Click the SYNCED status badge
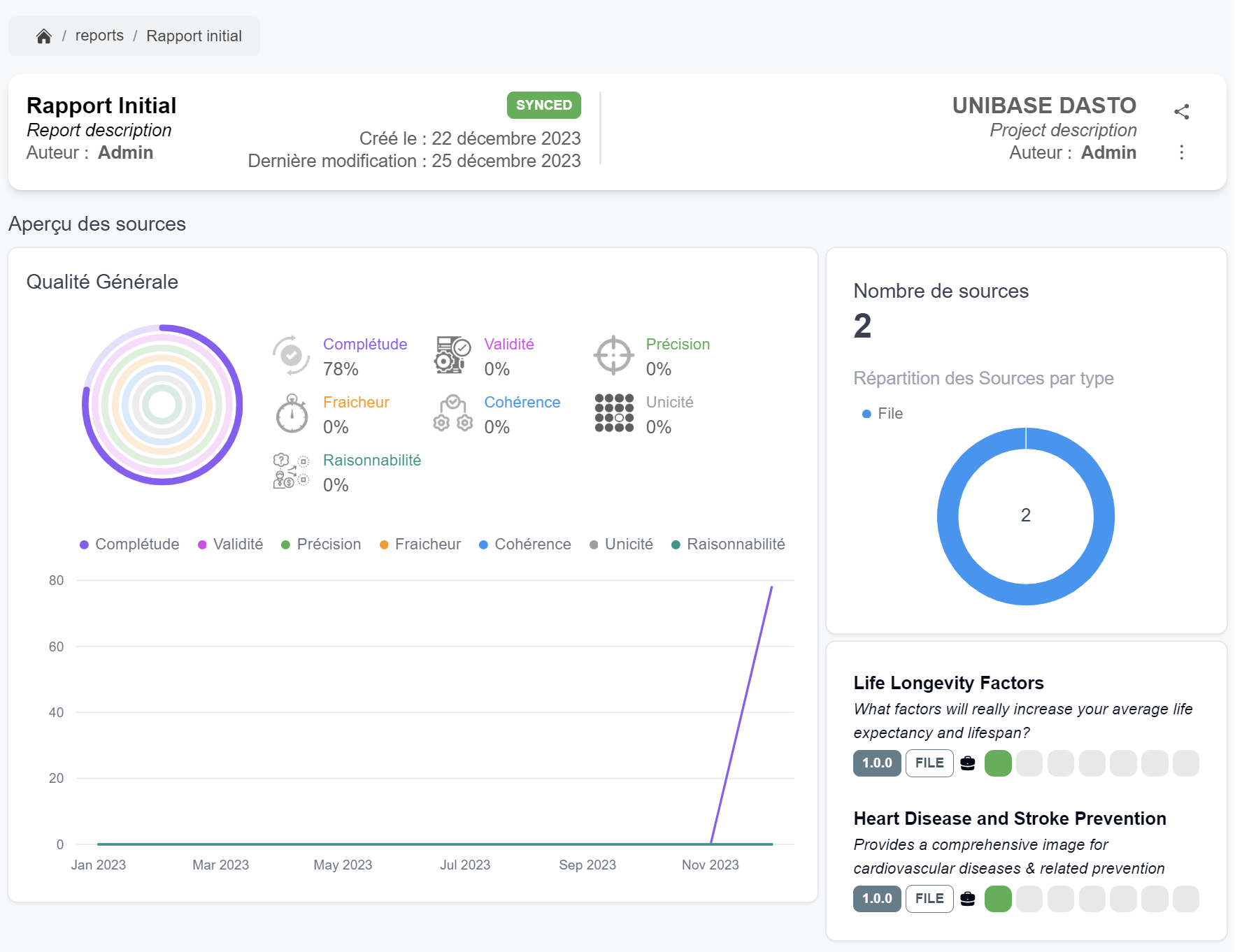 click(x=544, y=105)
